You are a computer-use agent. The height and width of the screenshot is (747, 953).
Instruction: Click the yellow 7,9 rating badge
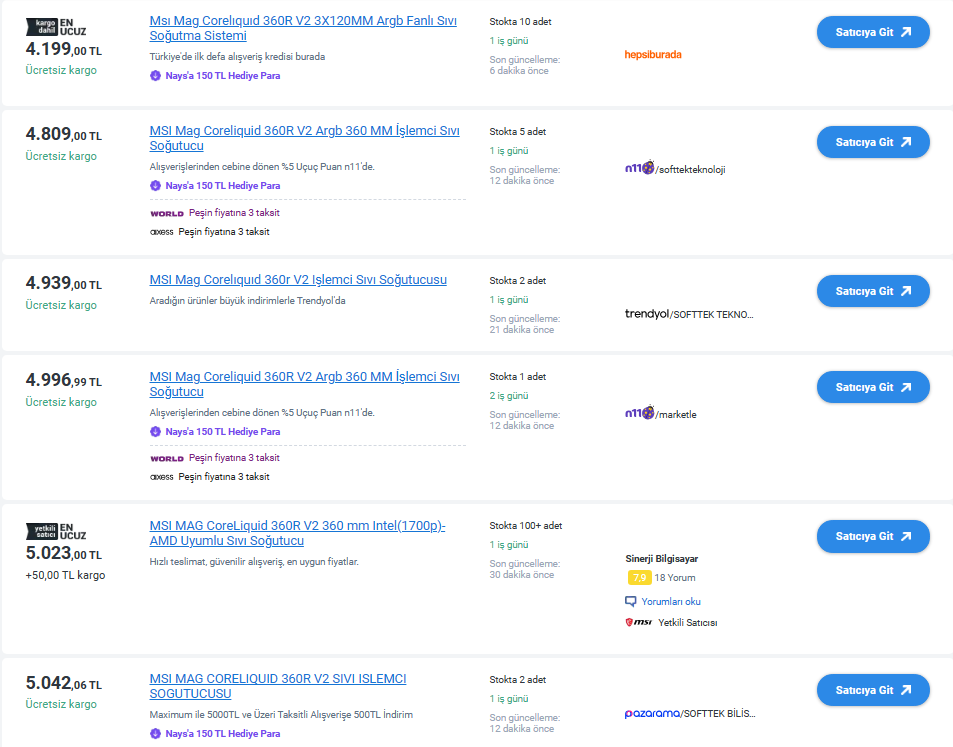(x=638, y=577)
